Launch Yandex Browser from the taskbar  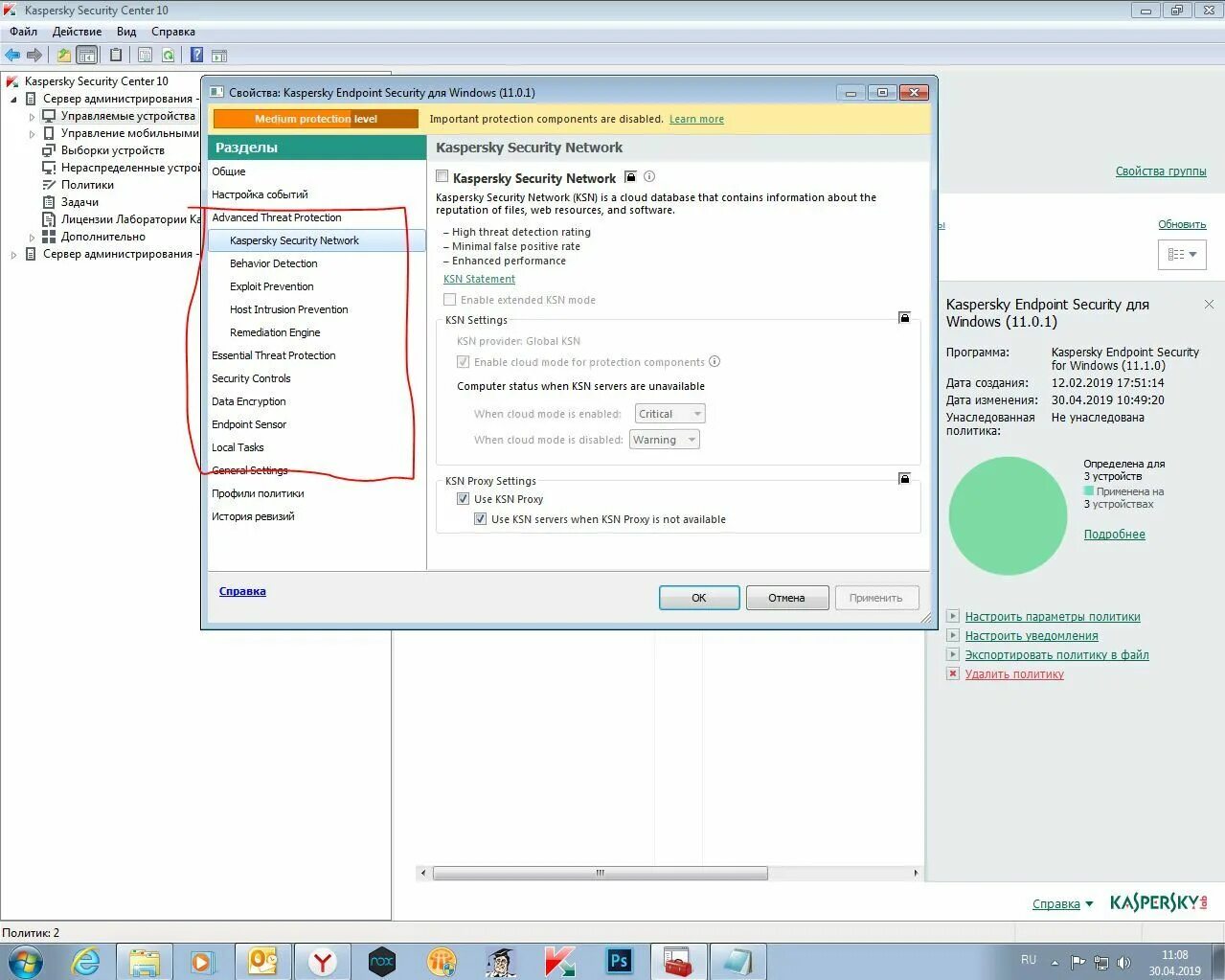(x=323, y=961)
